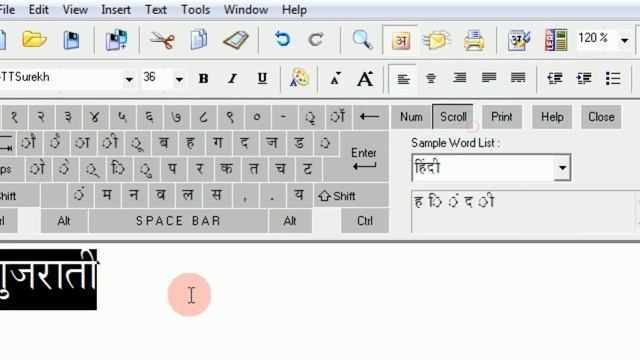
Task: Cut selection with the scissors icon
Action: pos(162,40)
